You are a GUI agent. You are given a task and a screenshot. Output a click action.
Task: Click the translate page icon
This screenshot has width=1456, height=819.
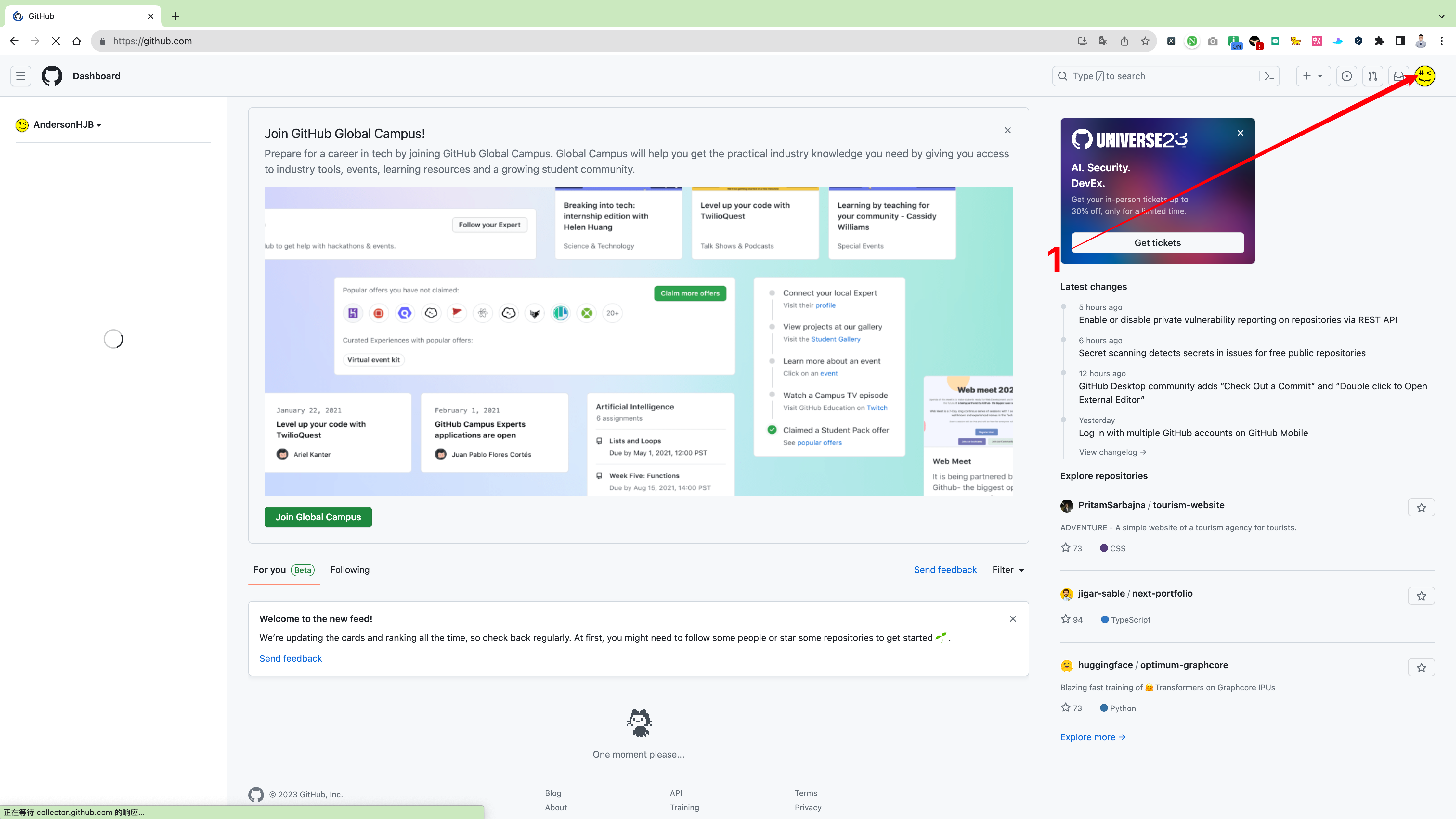pyautogui.click(x=1103, y=41)
